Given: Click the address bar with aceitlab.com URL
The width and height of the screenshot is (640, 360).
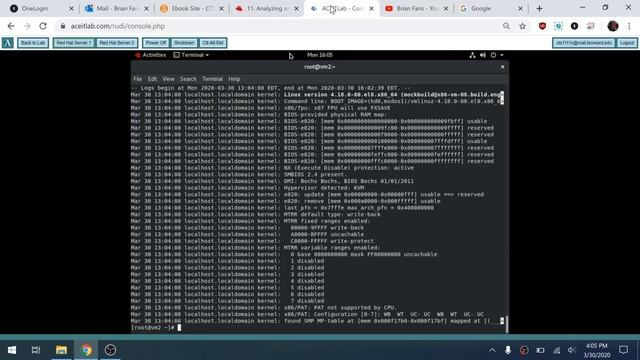Looking at the screenshot, I should [282, 26].
